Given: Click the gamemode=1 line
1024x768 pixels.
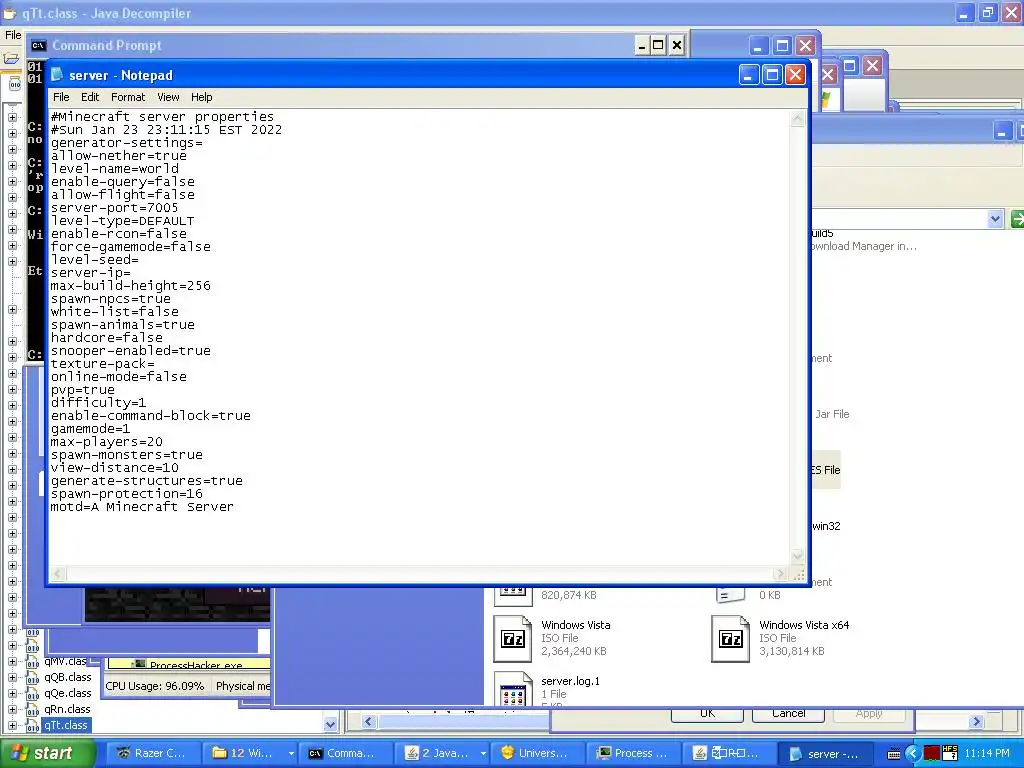Looking at the screenshot, I should coord(90,429).
